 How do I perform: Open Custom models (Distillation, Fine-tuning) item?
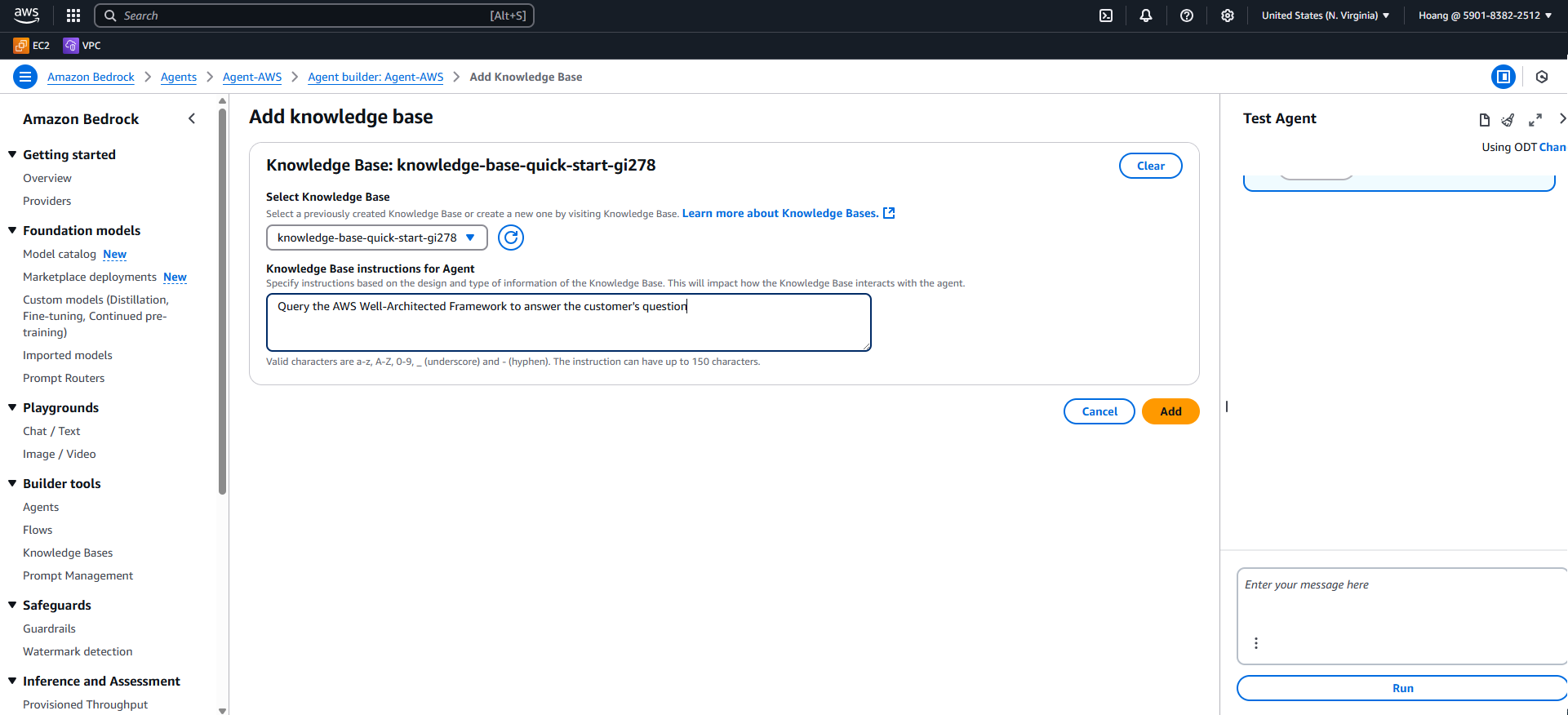(x=96, y=316)
